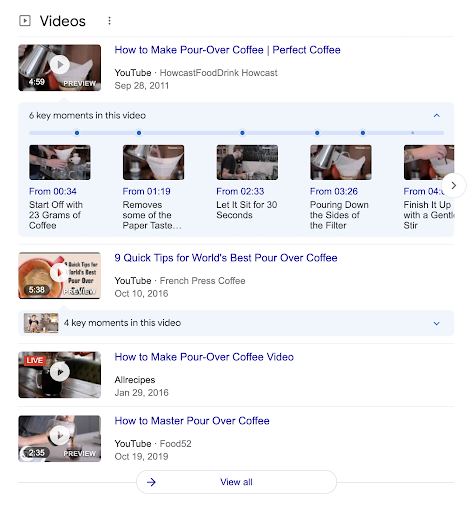Image resolution: width=469 pixels, height=512 pixels.
Task: Open key moment 'From 01:19' thumbnail
Action: (x=153, y=162)
